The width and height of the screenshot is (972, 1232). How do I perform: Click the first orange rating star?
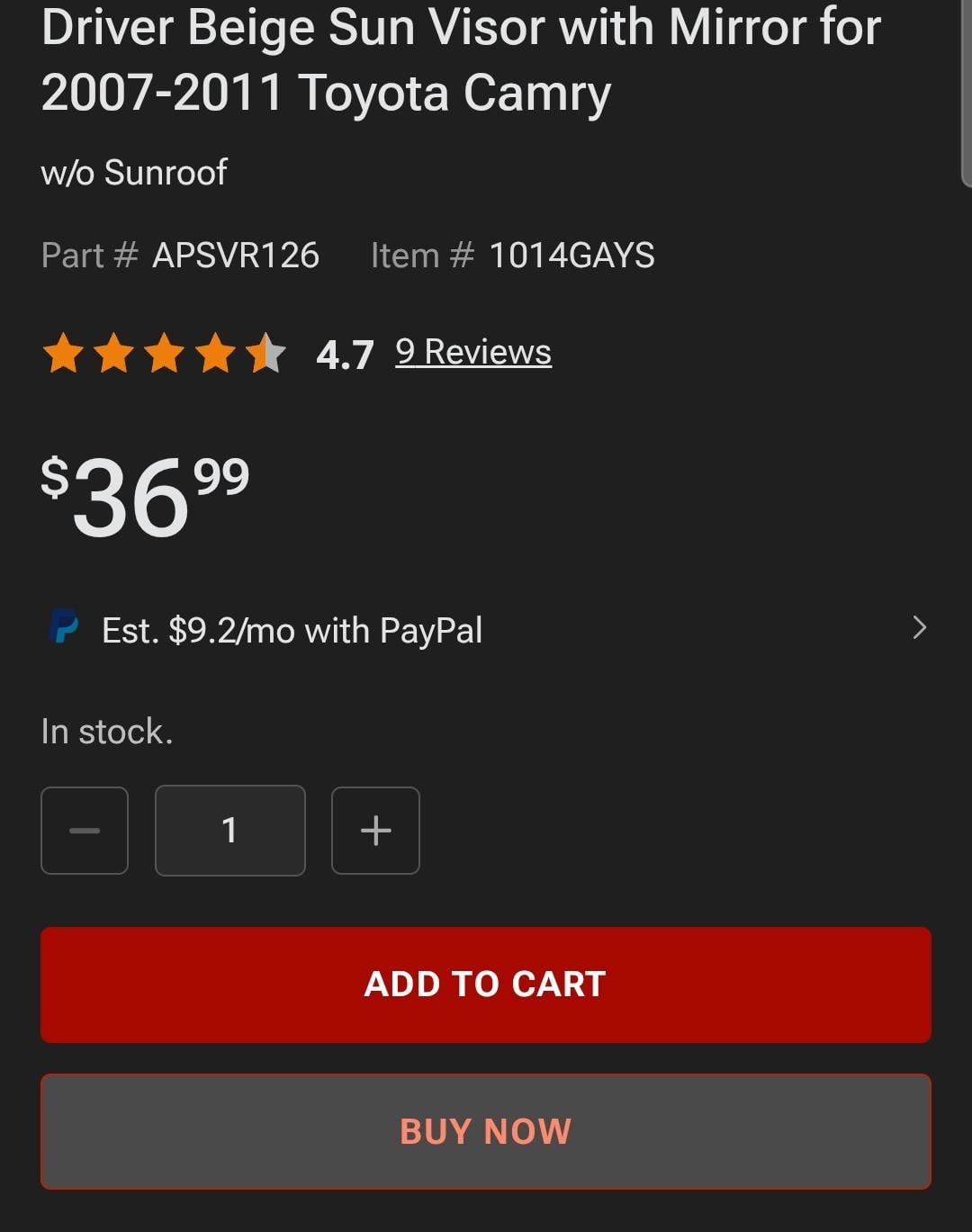(64, 353)
